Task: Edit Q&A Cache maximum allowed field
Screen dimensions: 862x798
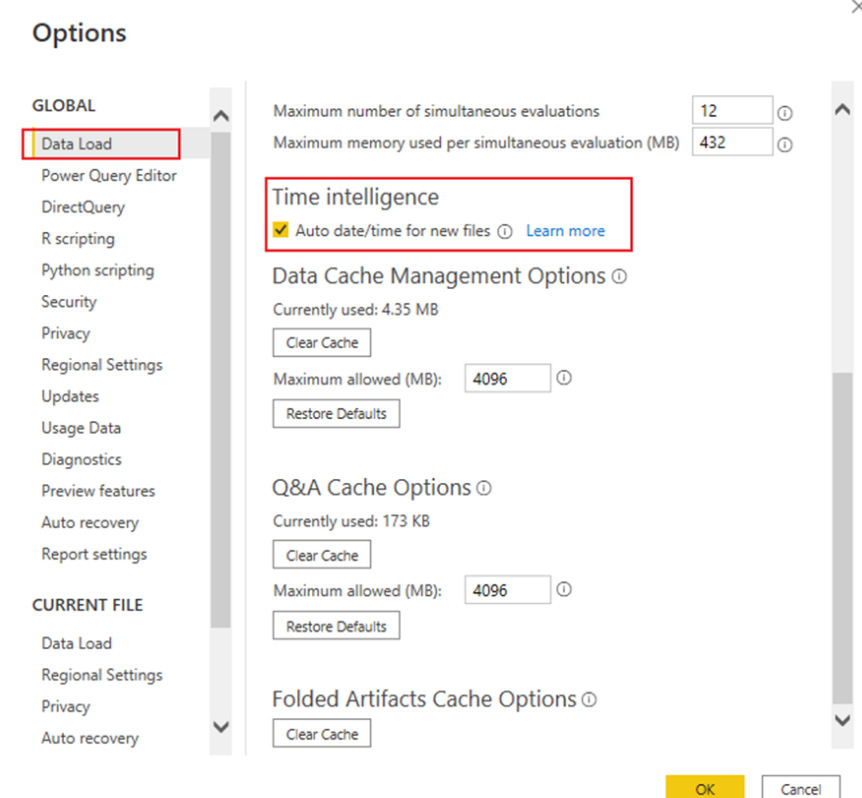Action: pos(507,590)
